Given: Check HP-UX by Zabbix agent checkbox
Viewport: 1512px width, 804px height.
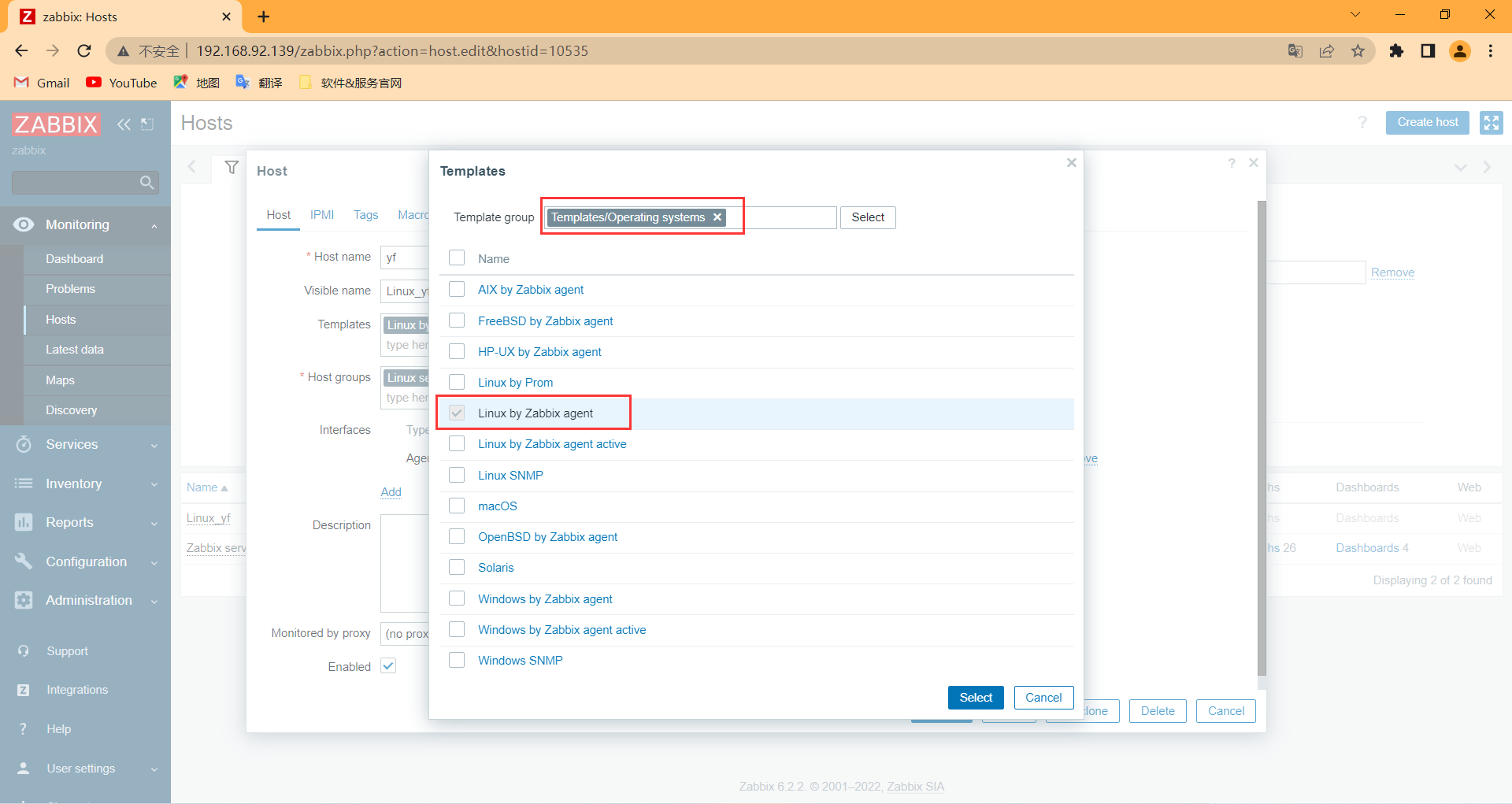Looking at the screenshot, I should 457,351.
